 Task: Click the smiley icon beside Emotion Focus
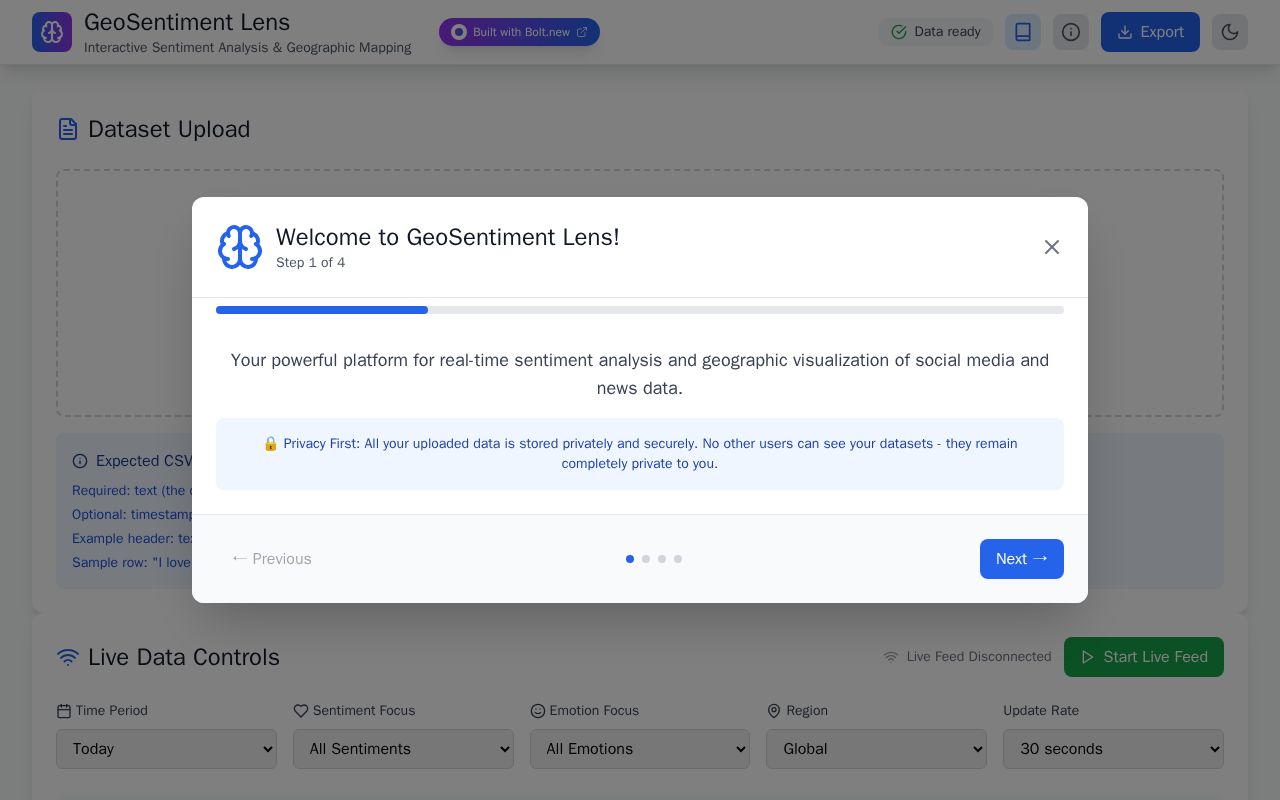[x=538, y=711]
